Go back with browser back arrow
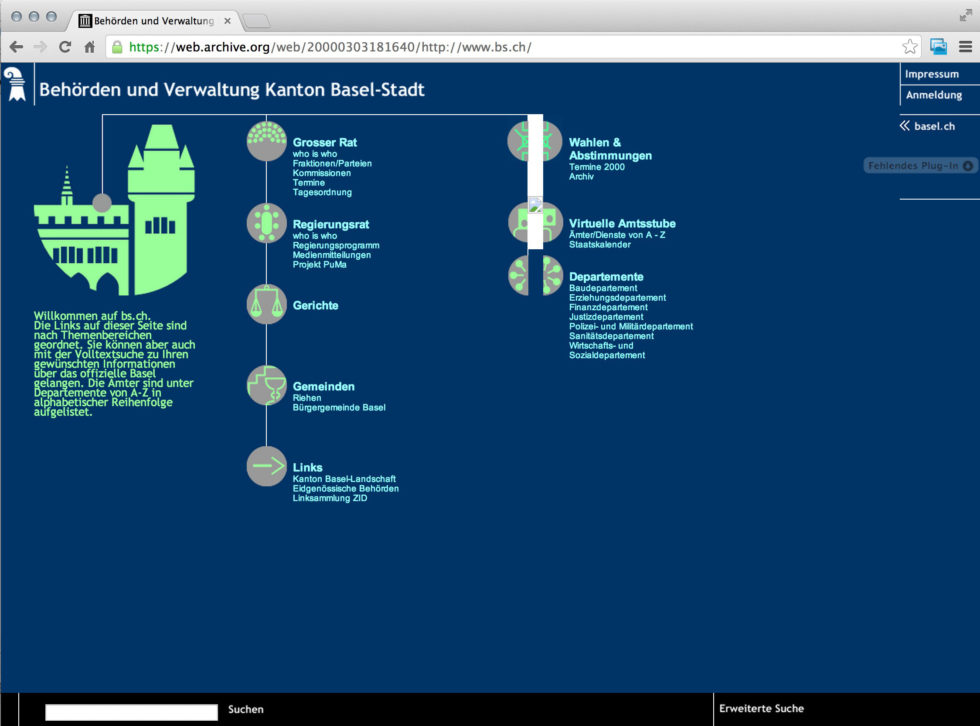980x726 pixels. pos(16,47)
